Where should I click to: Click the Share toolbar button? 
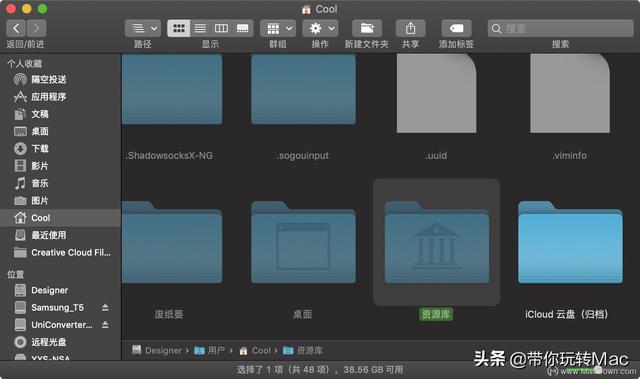tap(411, 29)
